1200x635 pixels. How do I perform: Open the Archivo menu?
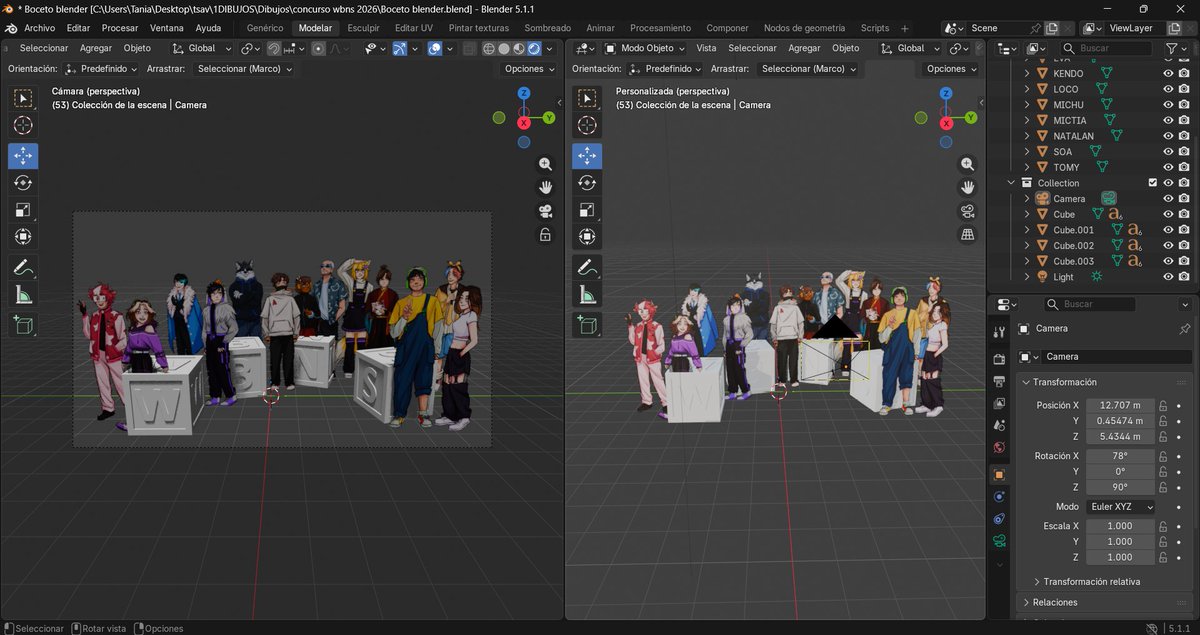pyautogui.click(x=39, y=28)
